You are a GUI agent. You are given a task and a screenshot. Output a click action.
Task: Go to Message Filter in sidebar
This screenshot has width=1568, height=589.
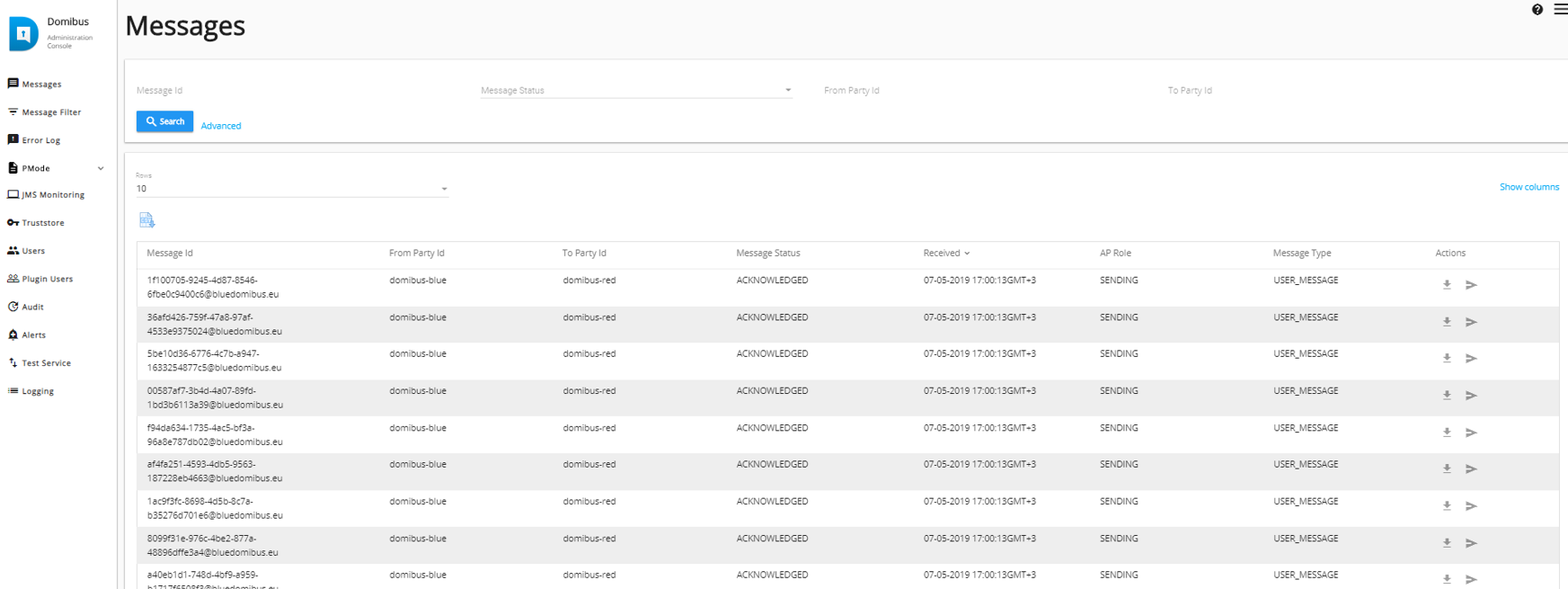coord(51,112)
